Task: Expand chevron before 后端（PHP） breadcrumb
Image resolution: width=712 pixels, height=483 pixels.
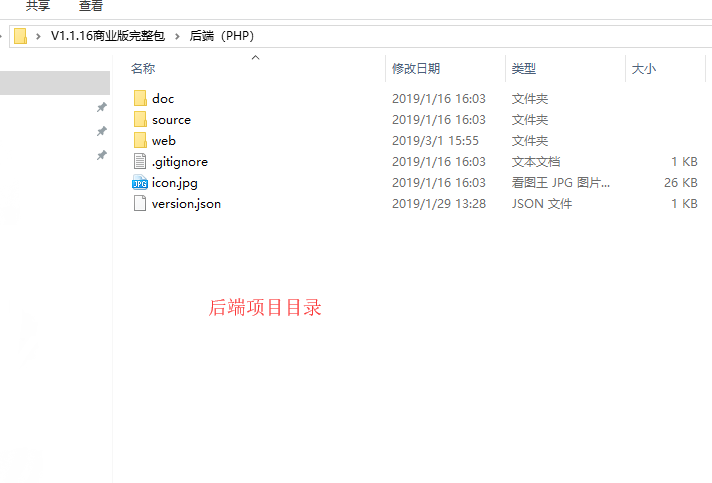Action: (178, 36)
